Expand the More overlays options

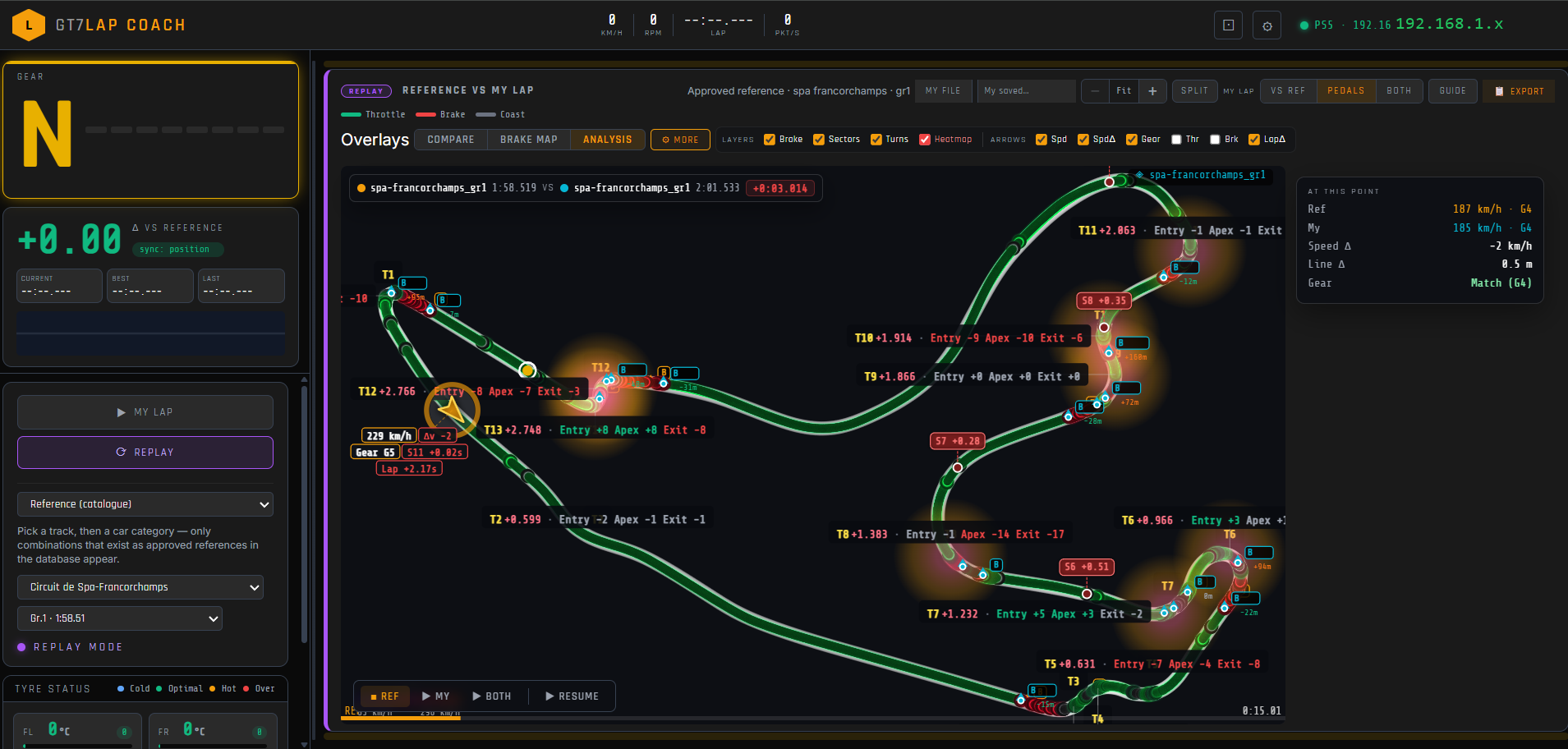click(x=680, y=140)
